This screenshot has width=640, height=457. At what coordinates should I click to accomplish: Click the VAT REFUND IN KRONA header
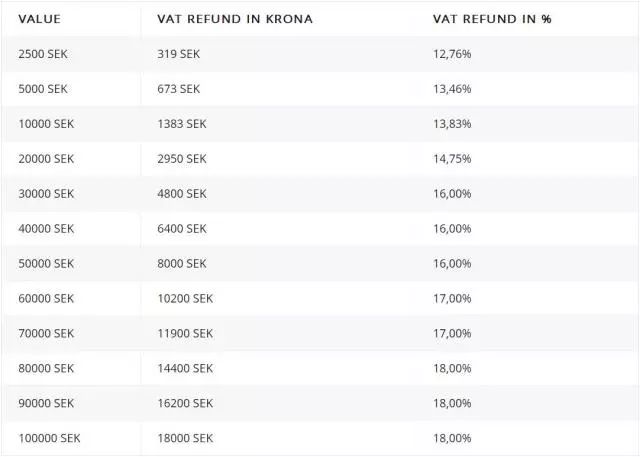click(234, 19)
